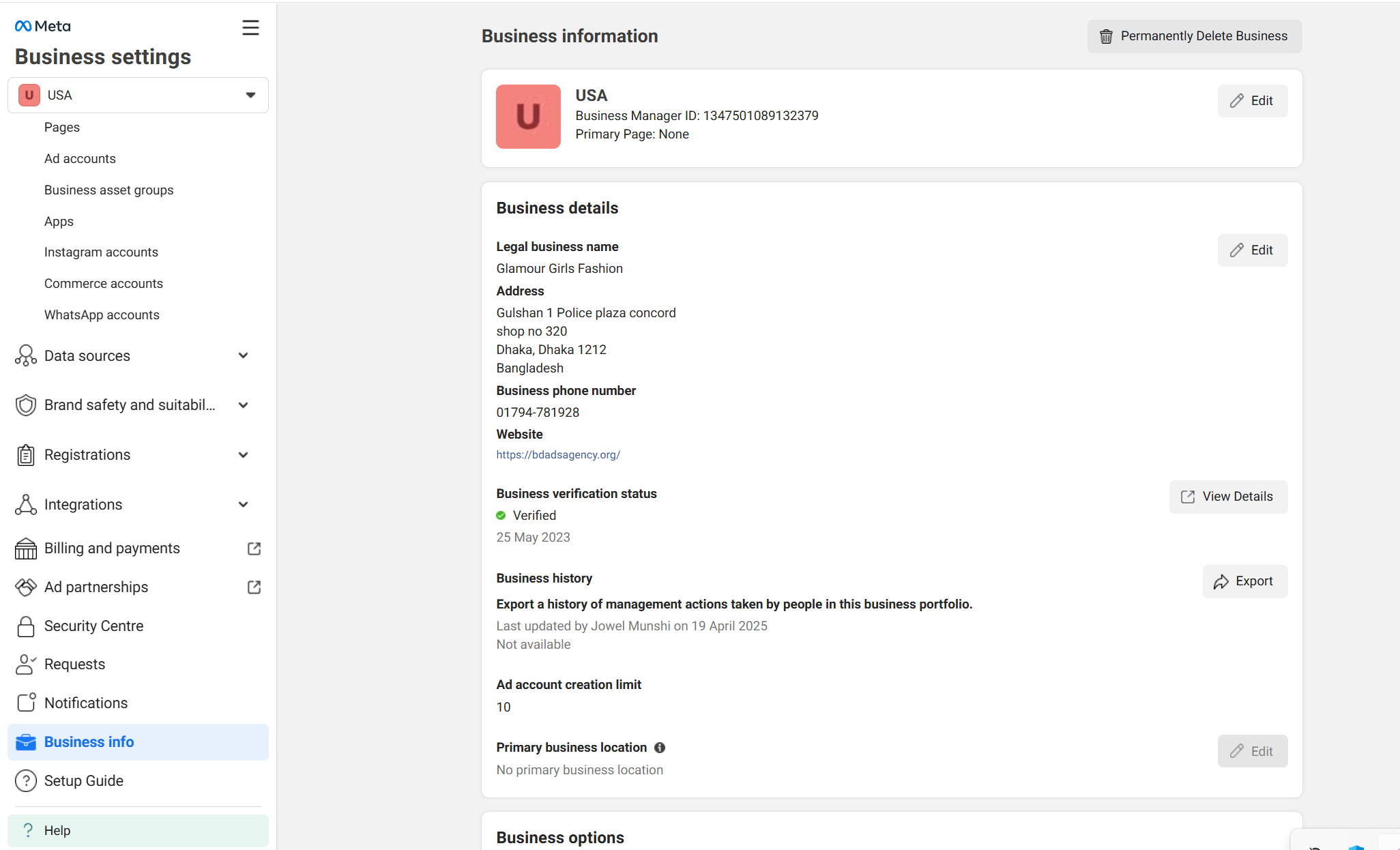Click the View Details external link icon
The image size is (1400, 850).
[1188, 497]
